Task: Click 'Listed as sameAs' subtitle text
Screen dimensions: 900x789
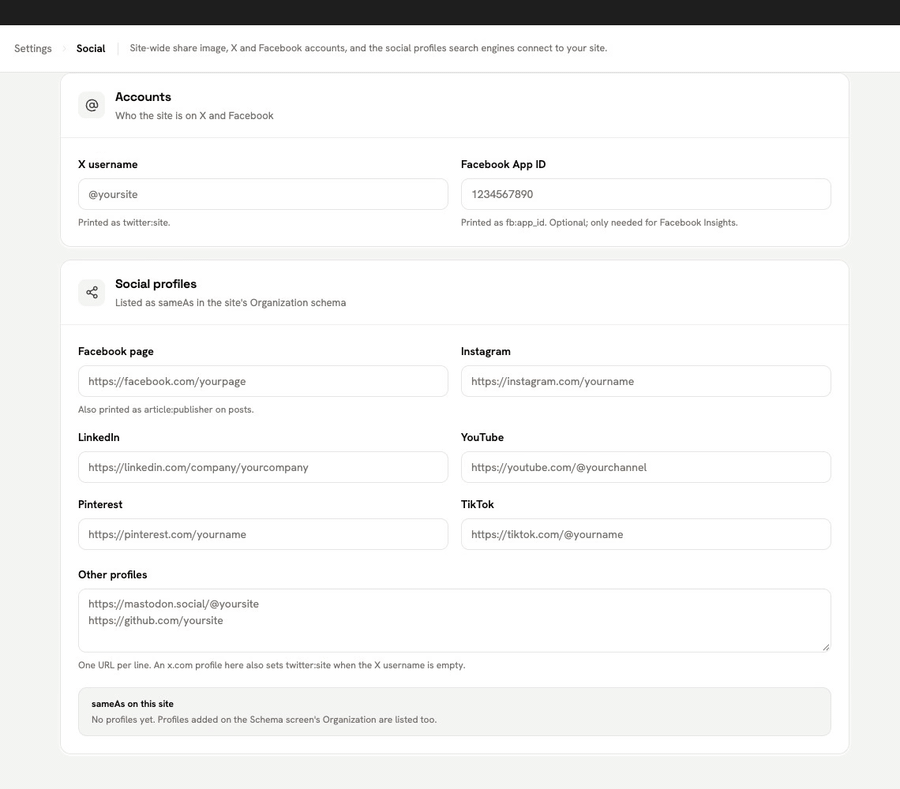Action: pyautogui.click(x=231, y=303)
